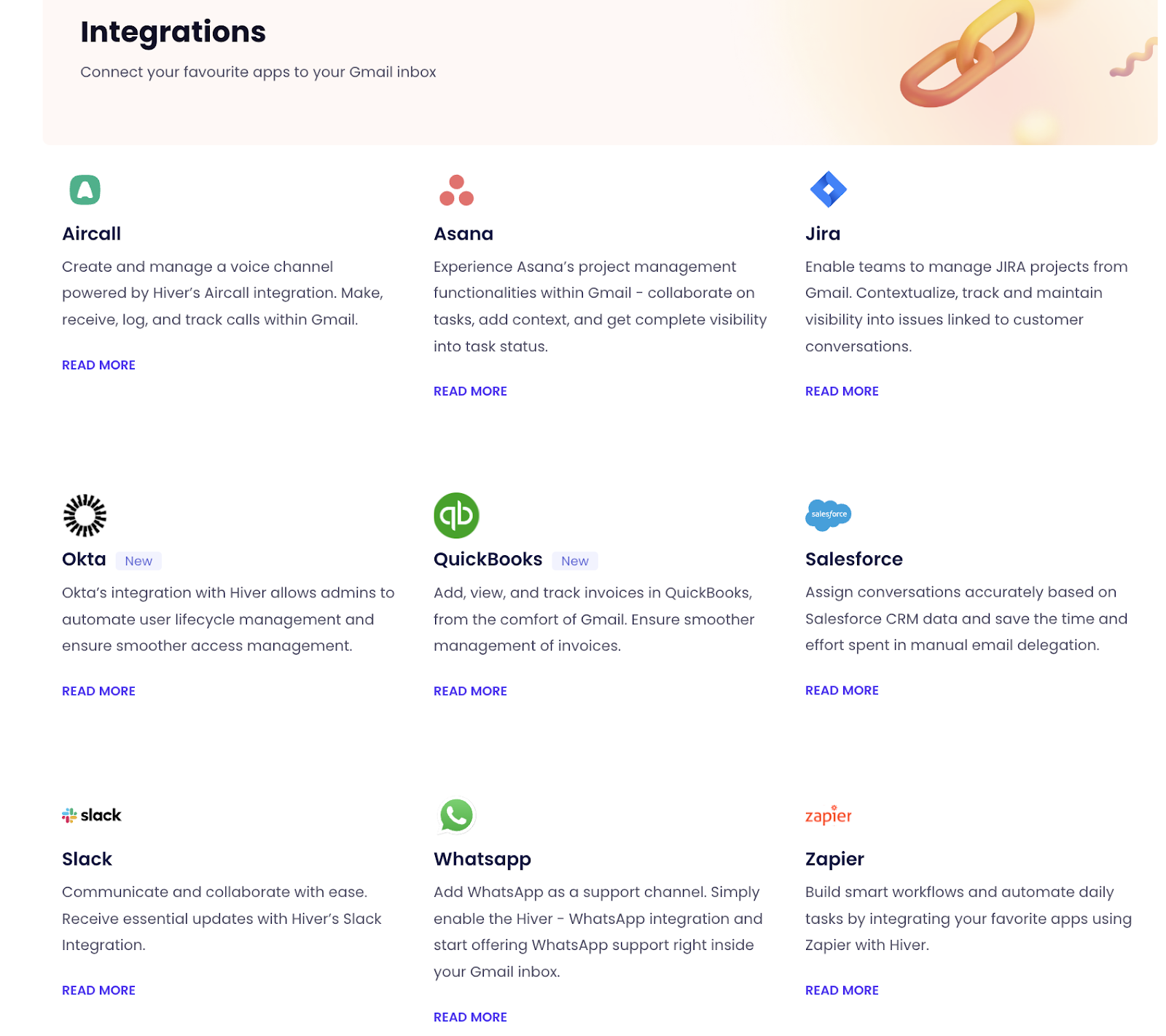Open Salesforce Read More link

[x=842, y=690]
